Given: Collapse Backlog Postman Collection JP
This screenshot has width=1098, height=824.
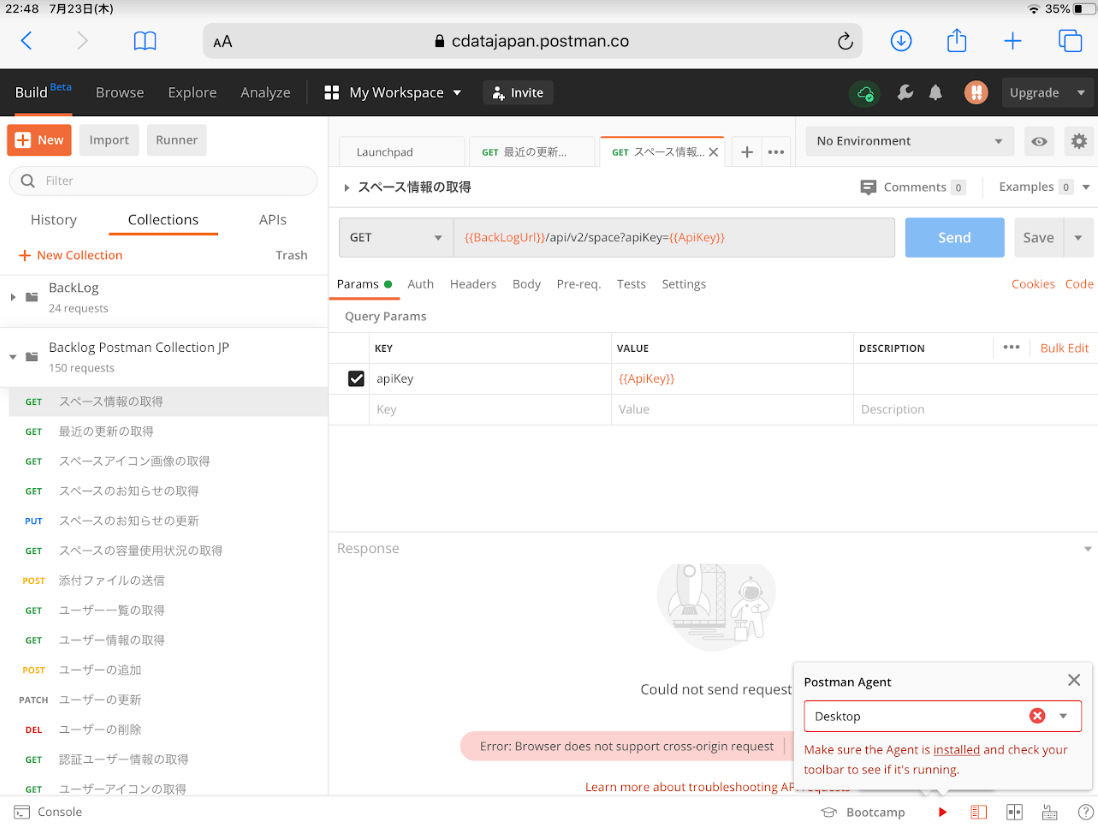Looking at the screenshot, I should (13, 357).
